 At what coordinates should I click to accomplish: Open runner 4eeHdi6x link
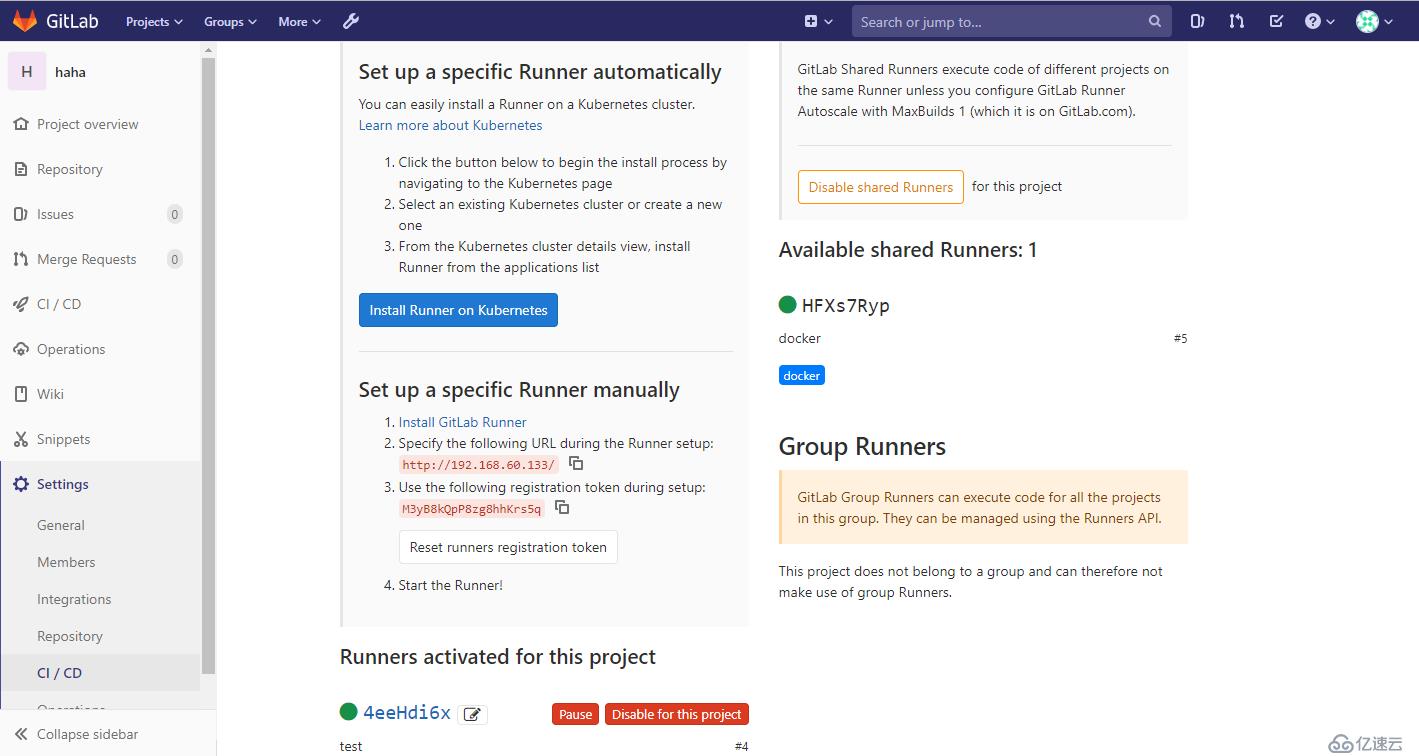407,713
